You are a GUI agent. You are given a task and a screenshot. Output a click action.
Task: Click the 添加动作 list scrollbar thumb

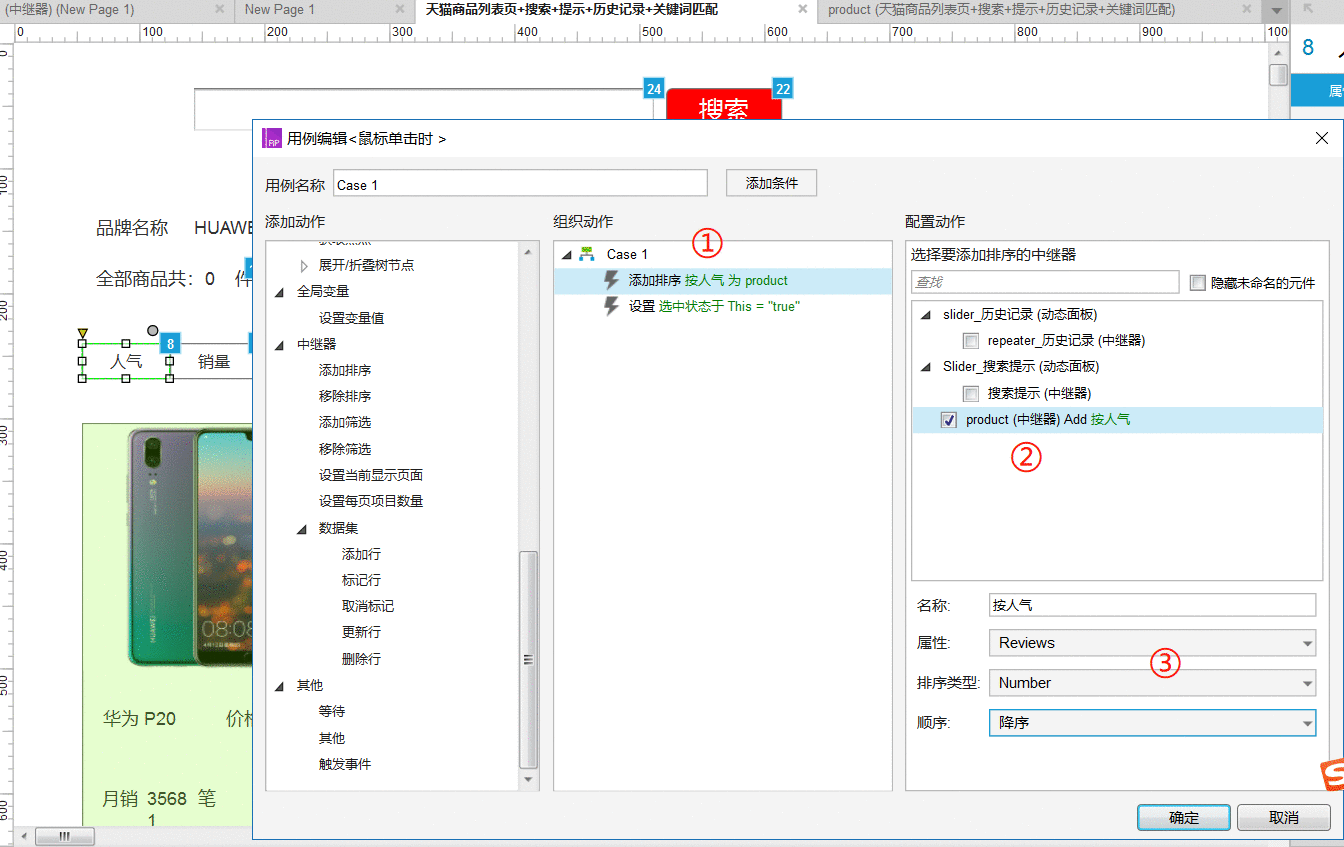(528, 660)
